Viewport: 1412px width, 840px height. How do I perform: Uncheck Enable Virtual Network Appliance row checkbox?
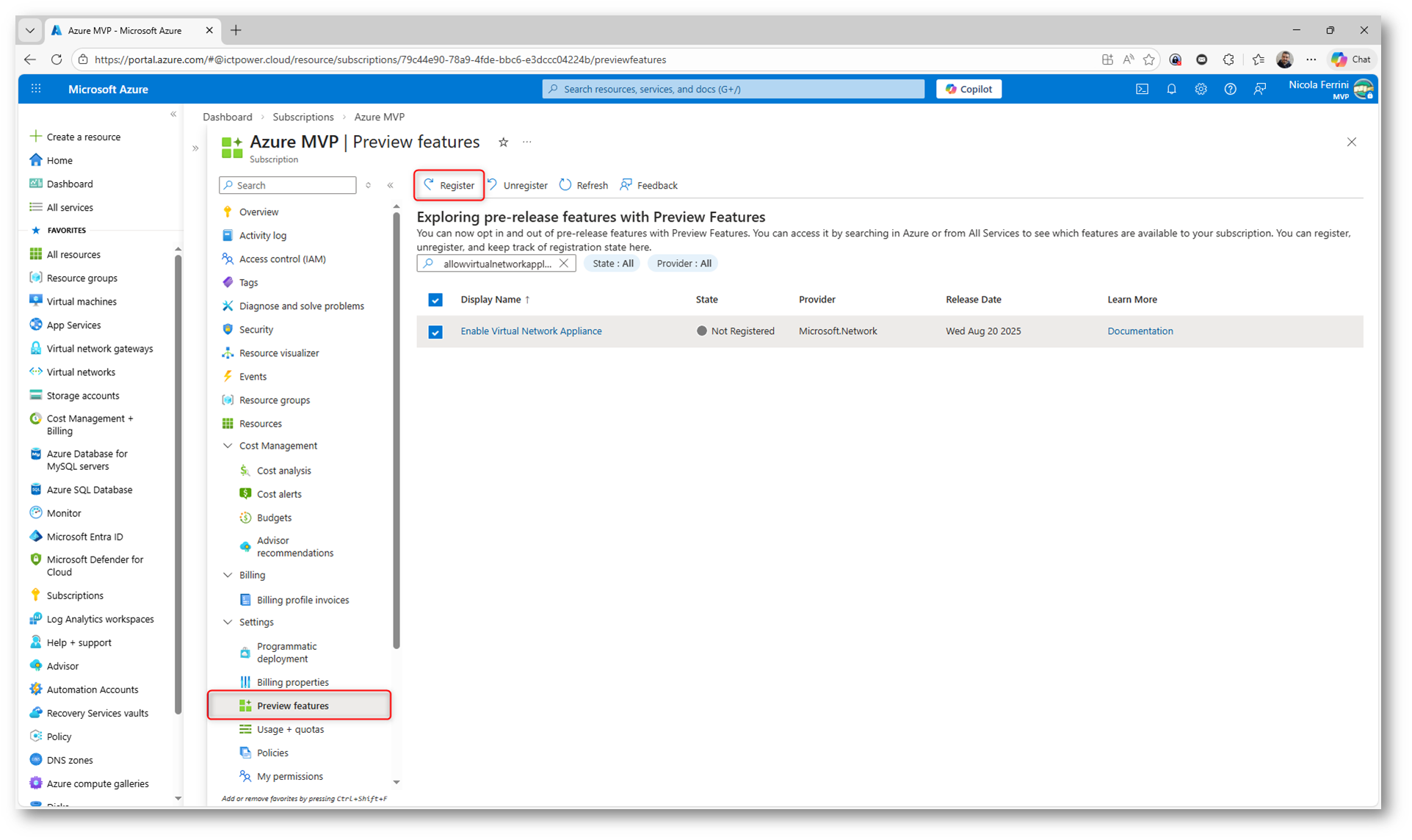point(435,332)
